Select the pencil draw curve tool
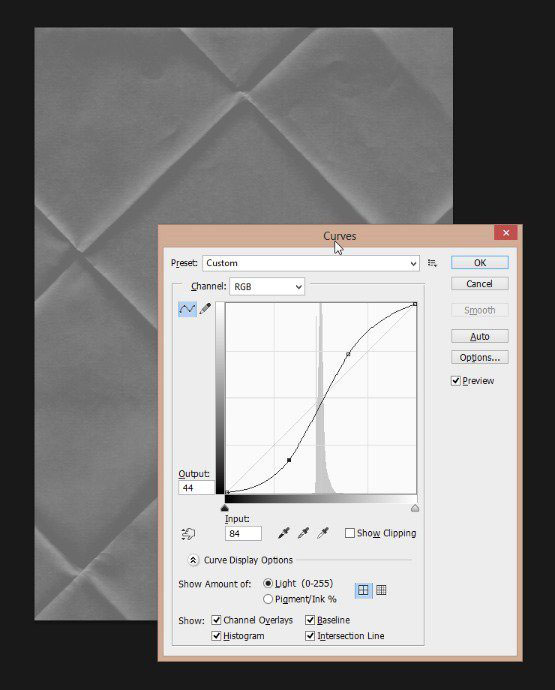Screen dimensions: 555x690 [205, 308]
